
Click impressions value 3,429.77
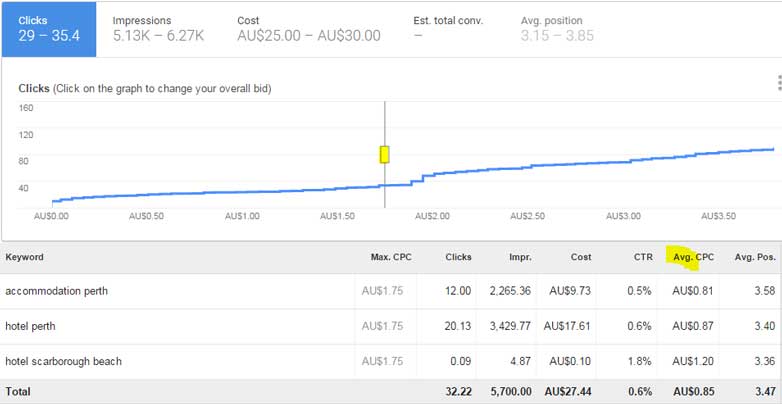tap(510, 326)
